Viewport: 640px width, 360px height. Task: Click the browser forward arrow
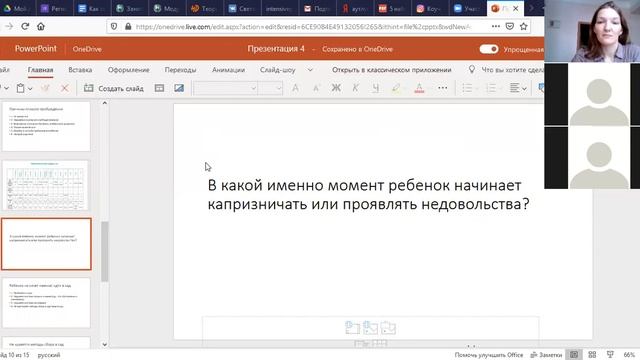9,27
